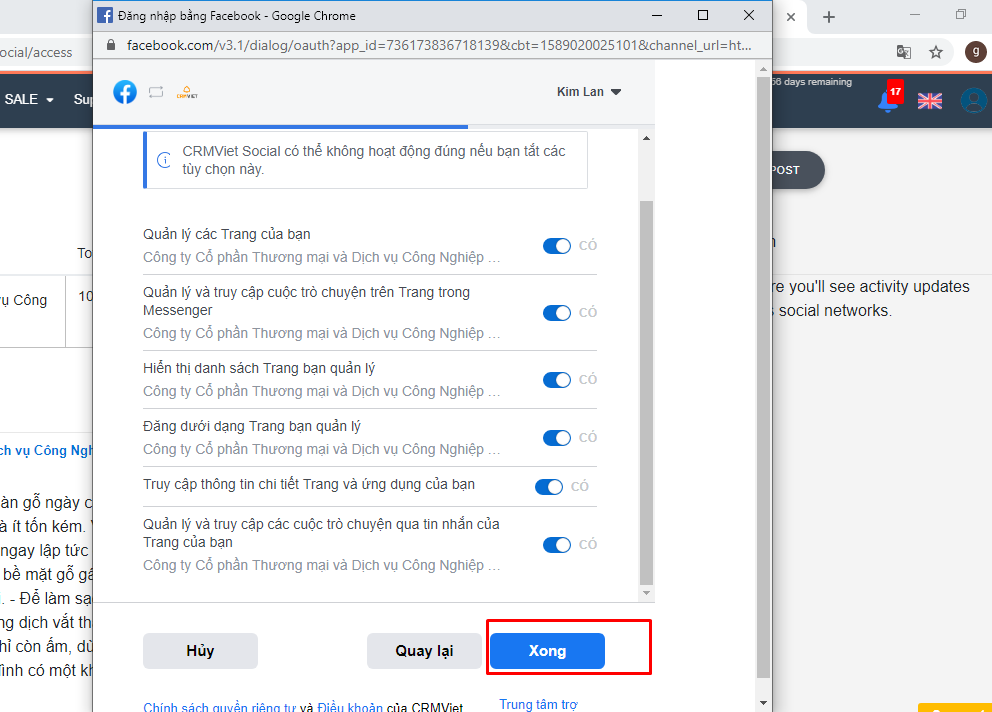Click the '56 days remaining' text
Screen dimensions: 992x712
812,82
